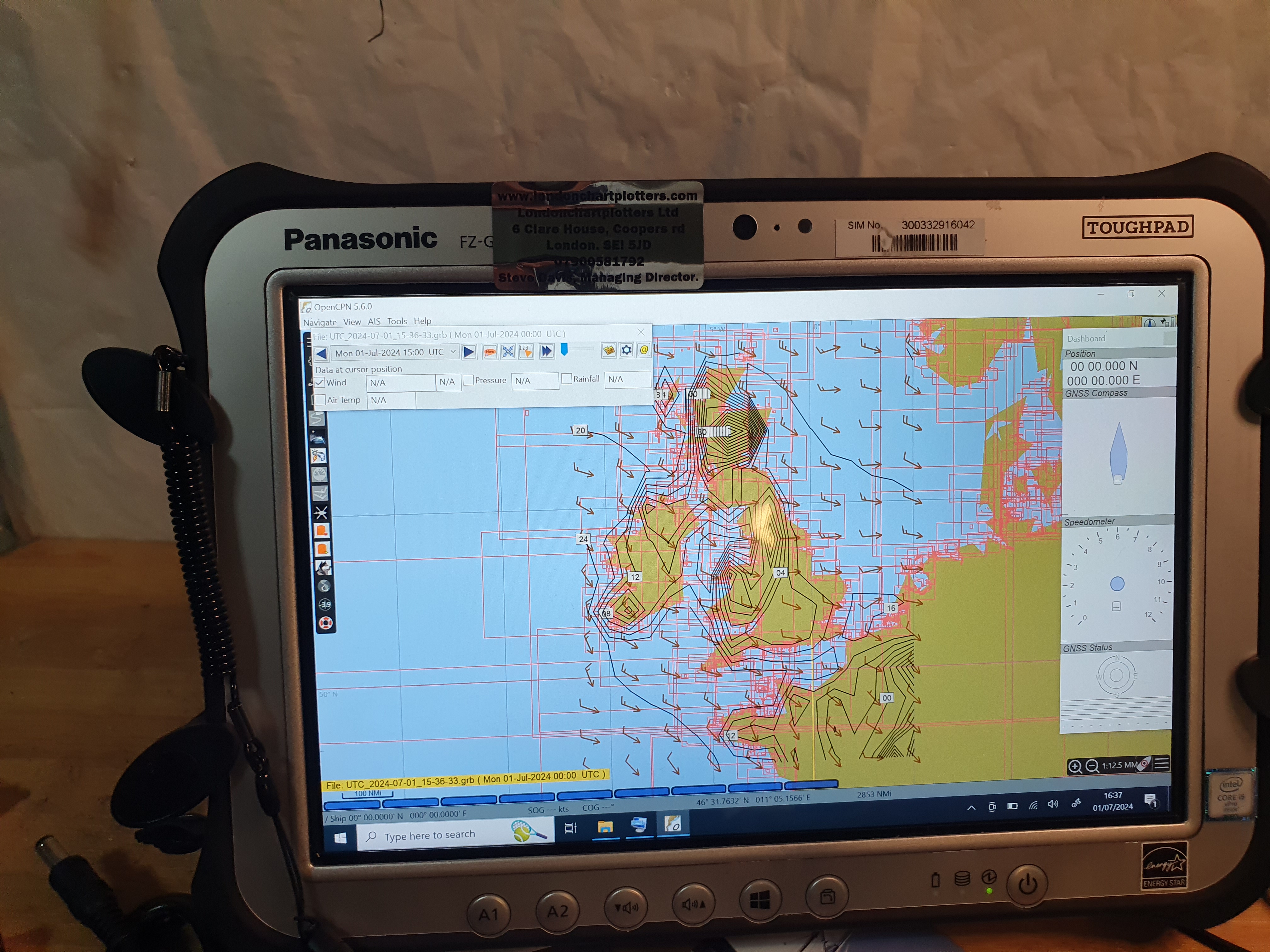Open File Explorer from the taskbar
1270x952 pixels.
604,826
